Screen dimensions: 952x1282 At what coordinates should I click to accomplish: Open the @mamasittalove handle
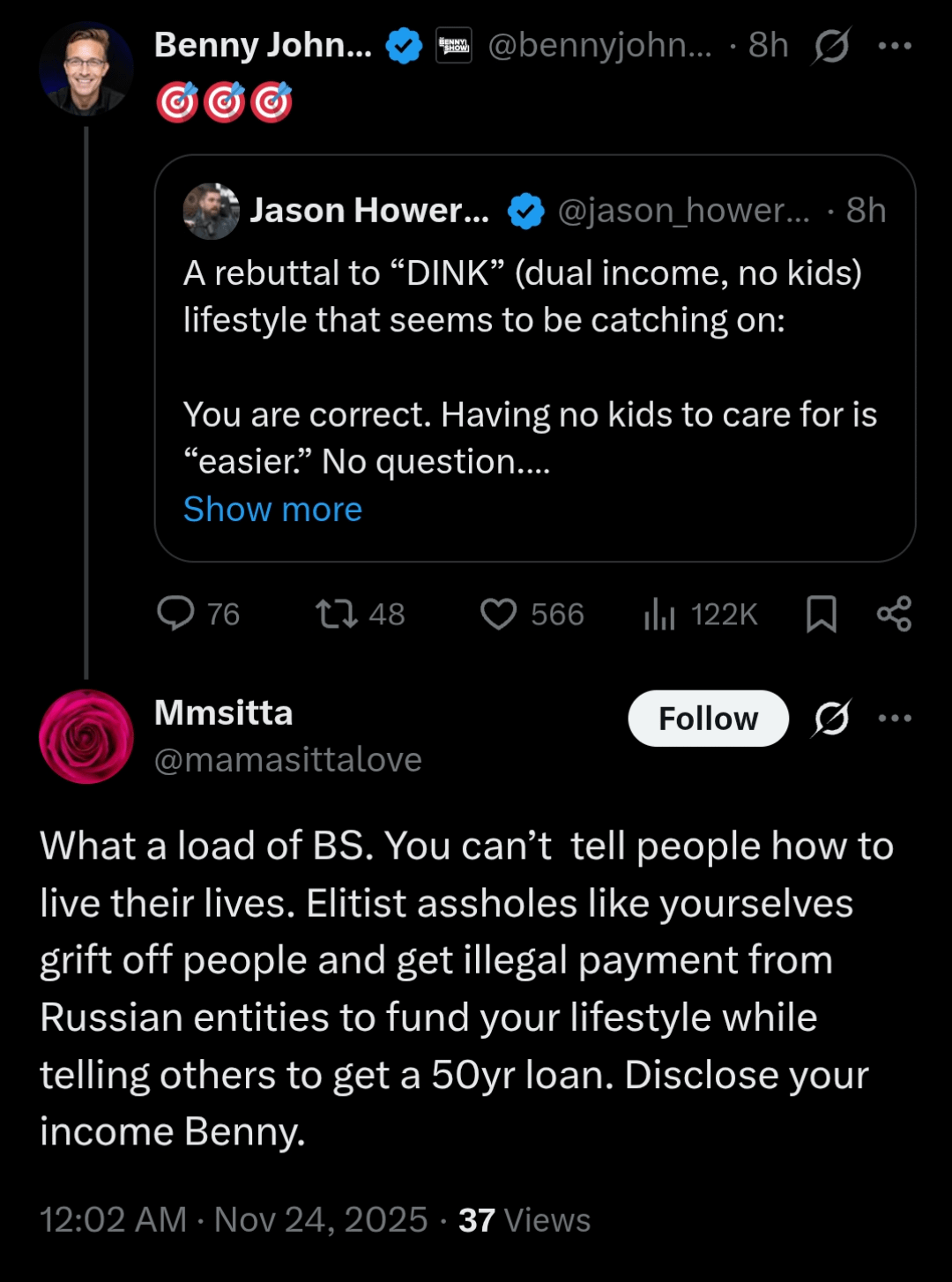pos(287,760)
